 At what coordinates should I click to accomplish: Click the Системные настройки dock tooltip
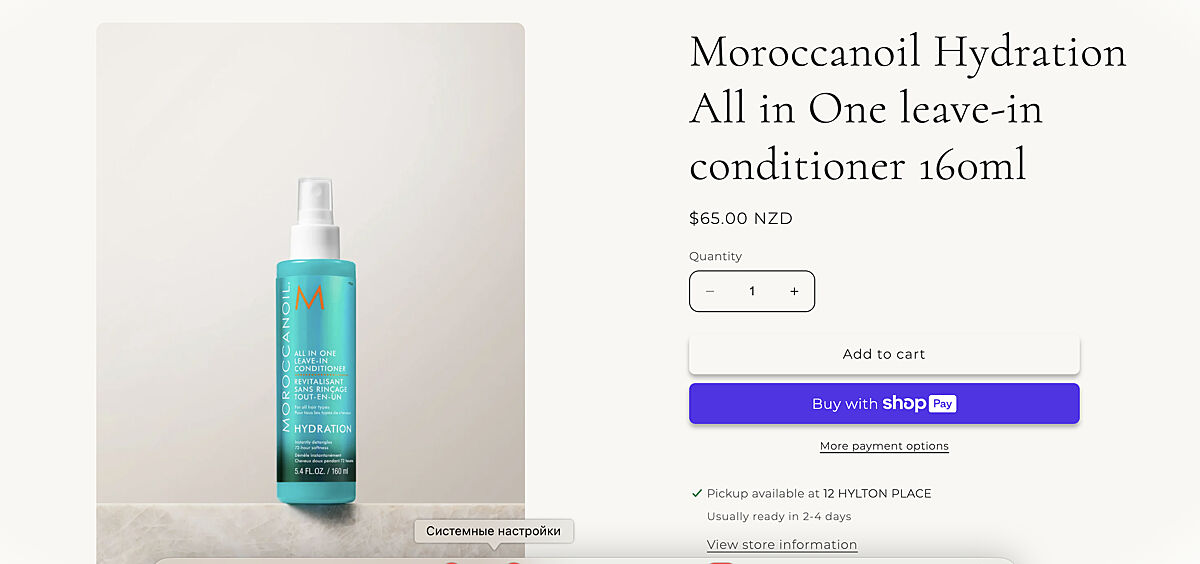click(x=494, y=531)
